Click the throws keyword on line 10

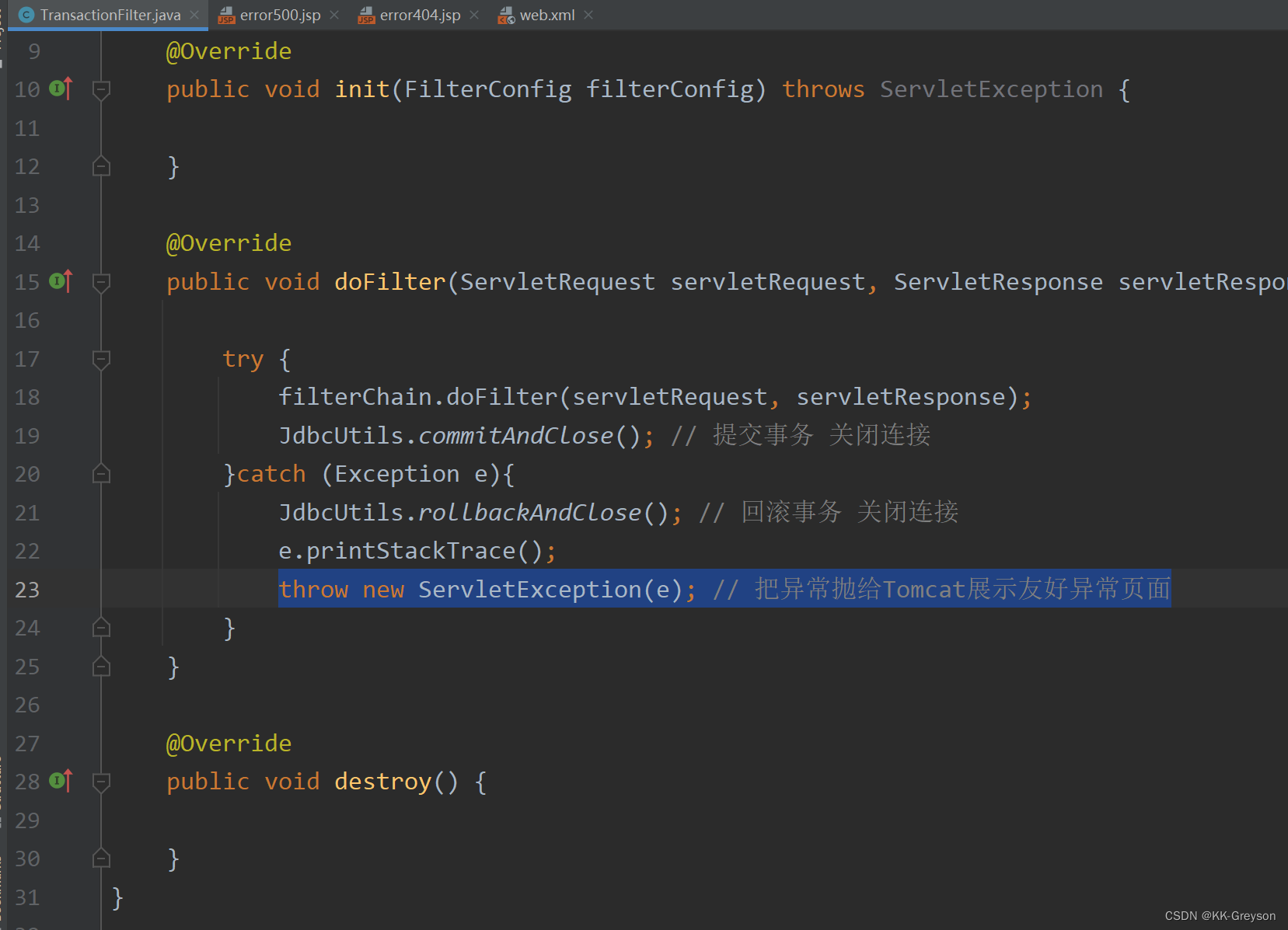point(823,89)
